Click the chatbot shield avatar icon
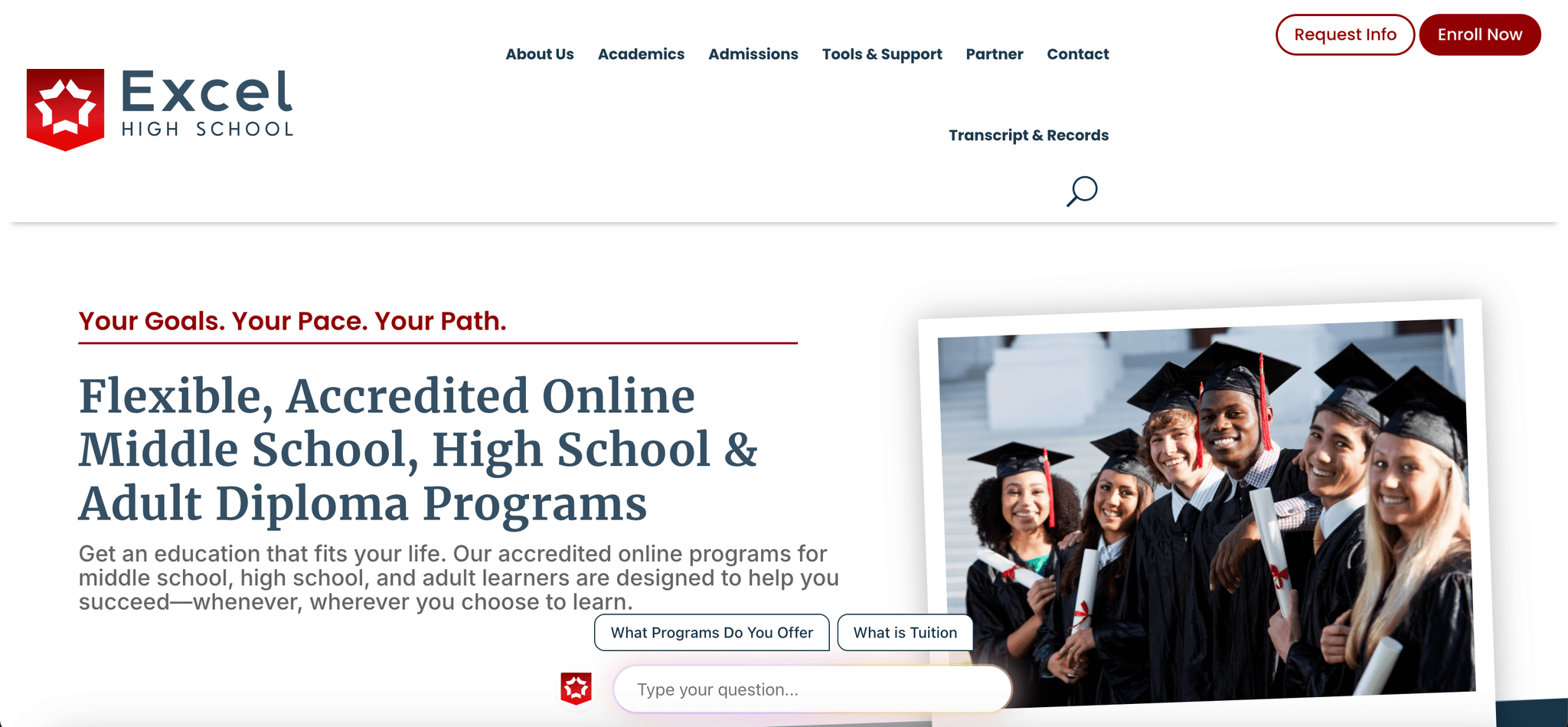The image size is (1568, 727). (576, 689)
